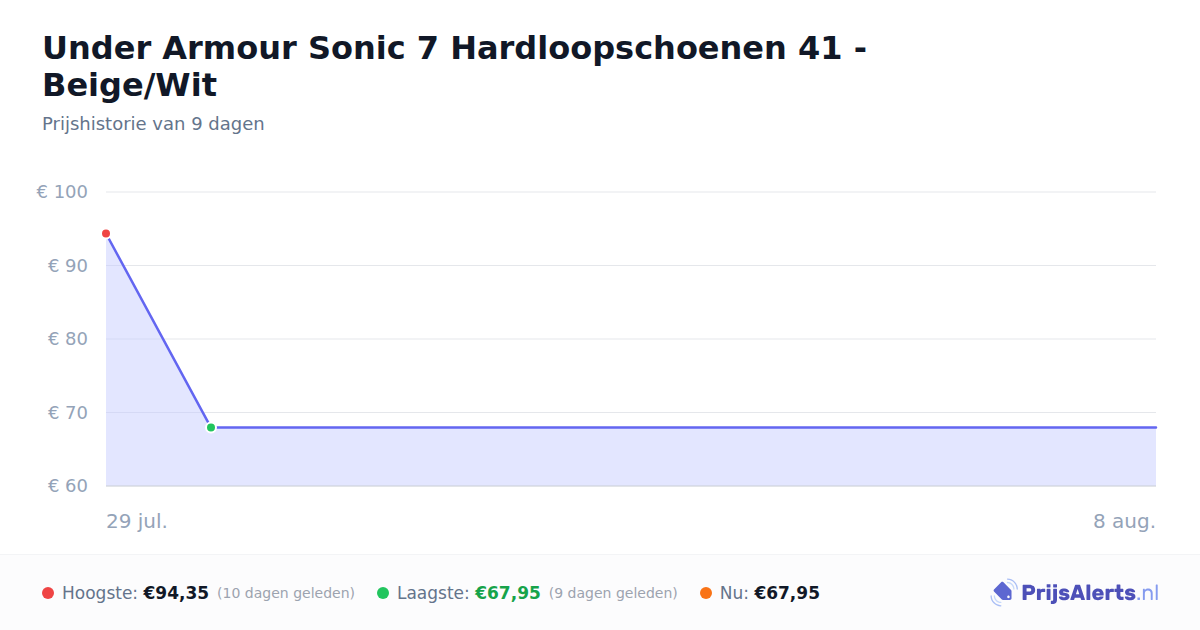Image resolution: width=1200 pixels, height=630 pixels.
Task: Open the PrijsAlerts.nl brand link
Action: pyautogui.click(x=1075, y=593)
